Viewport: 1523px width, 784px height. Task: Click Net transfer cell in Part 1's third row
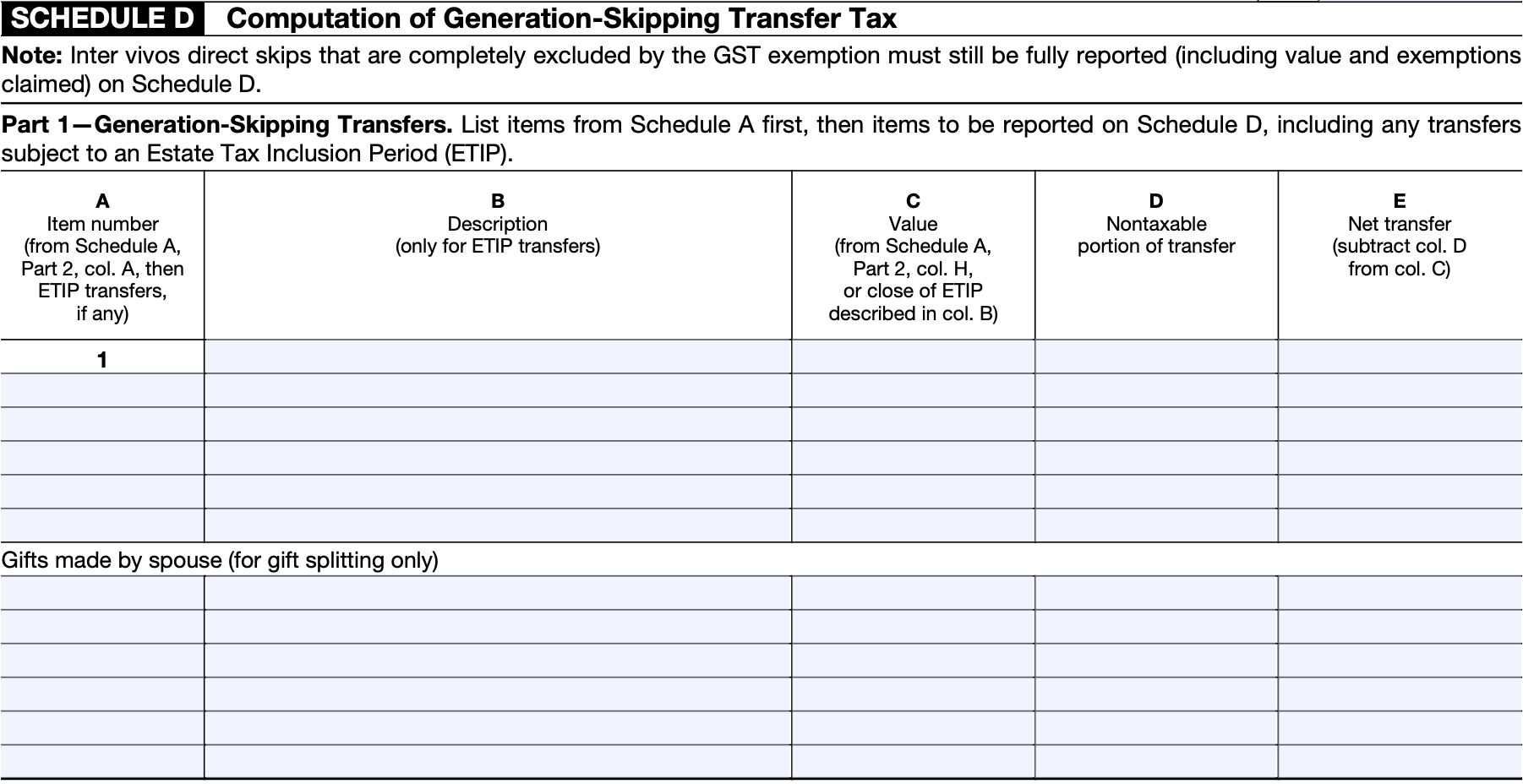pyautogui.click(x=1400, y=424)
